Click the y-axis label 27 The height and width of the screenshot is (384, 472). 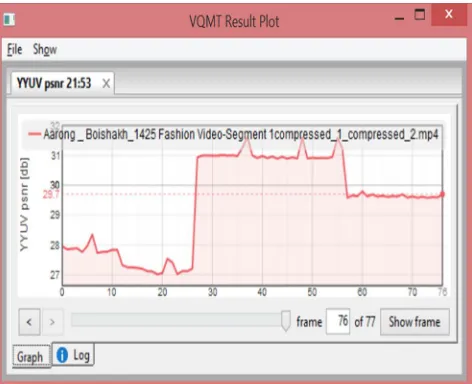pos(55,275)
